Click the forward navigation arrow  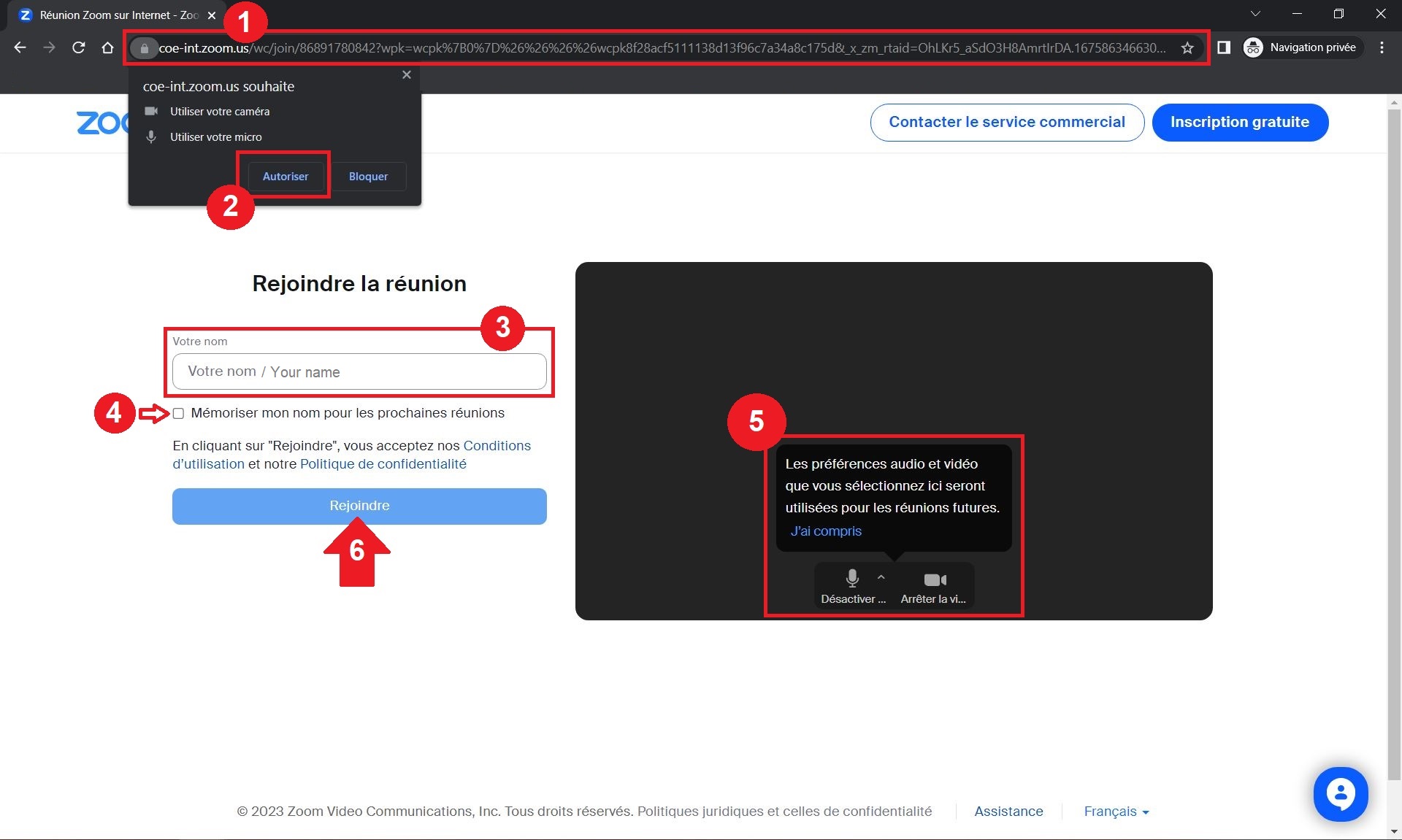49,47
